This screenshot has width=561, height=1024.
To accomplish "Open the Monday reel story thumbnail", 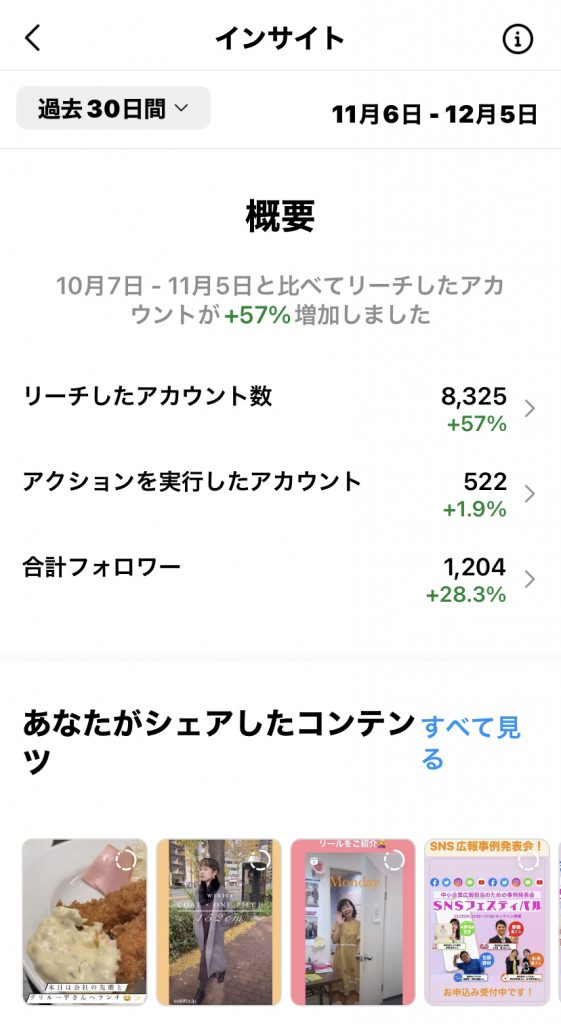I will coord(353,921).
